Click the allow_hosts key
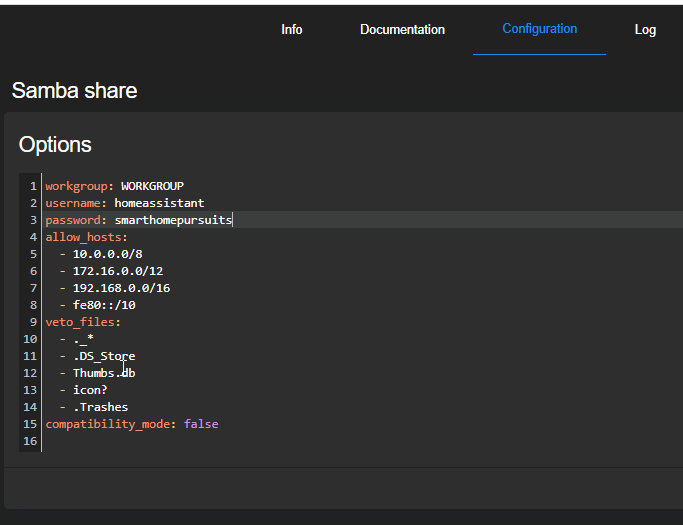683x525 pixels. [86, 237]
